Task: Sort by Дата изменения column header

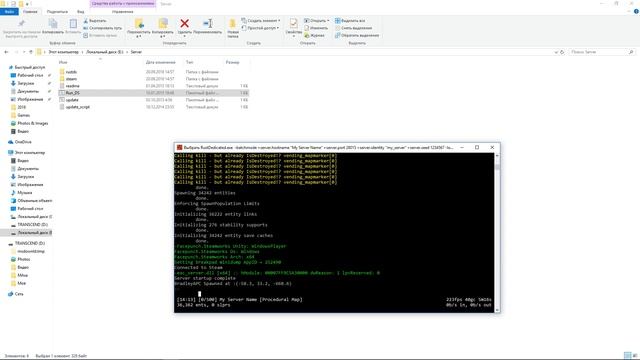Action: [x=160, y=62]
